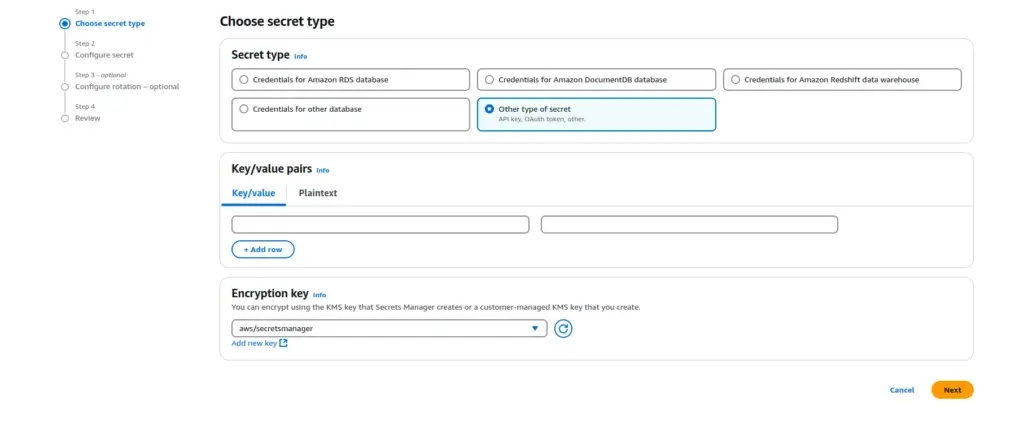The width and height of the screenshot is (1024, 440).
Task: Open the Add new key link
Action: coord(254,343)
